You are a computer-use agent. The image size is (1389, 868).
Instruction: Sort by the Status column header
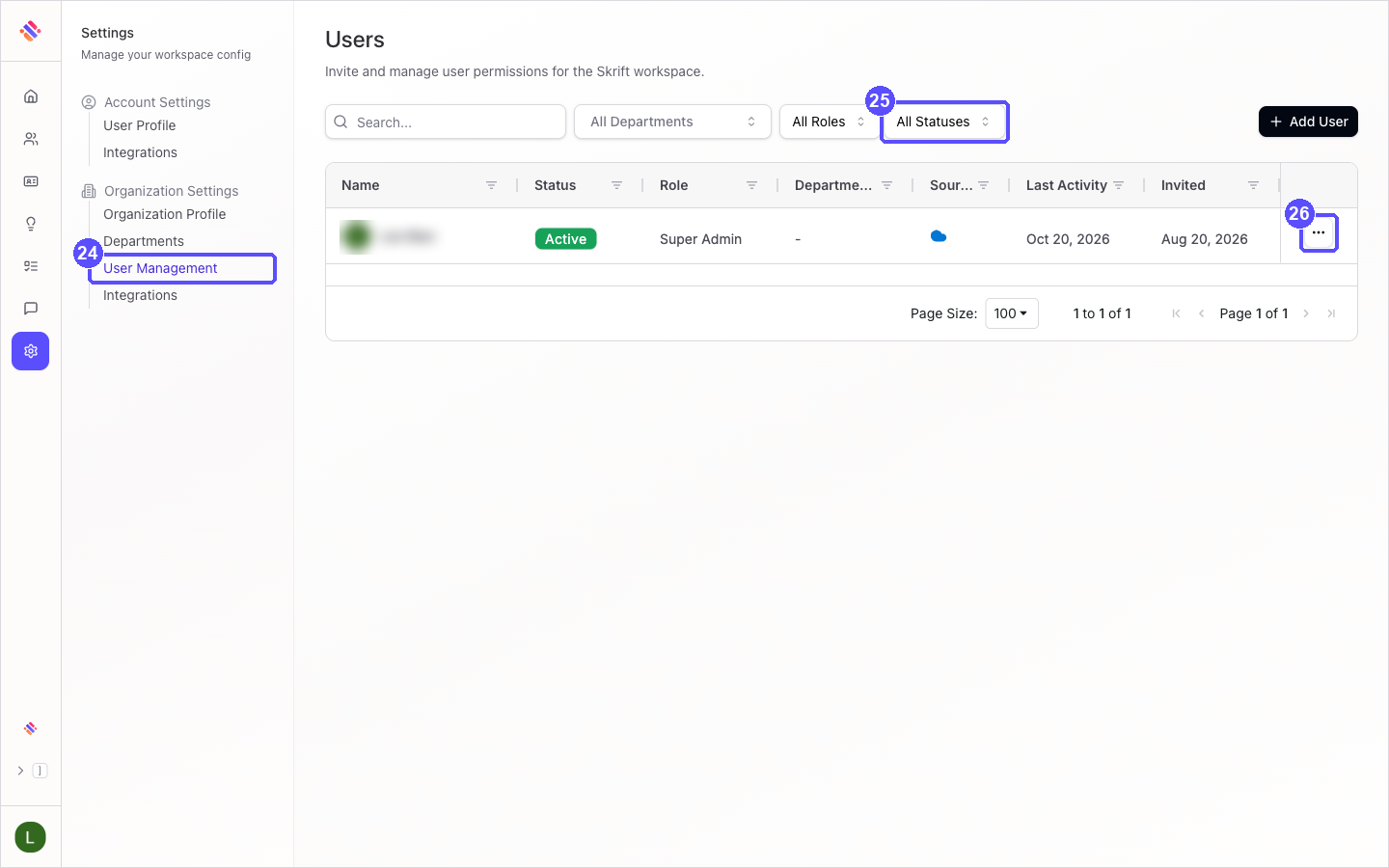tap(555, 185)
